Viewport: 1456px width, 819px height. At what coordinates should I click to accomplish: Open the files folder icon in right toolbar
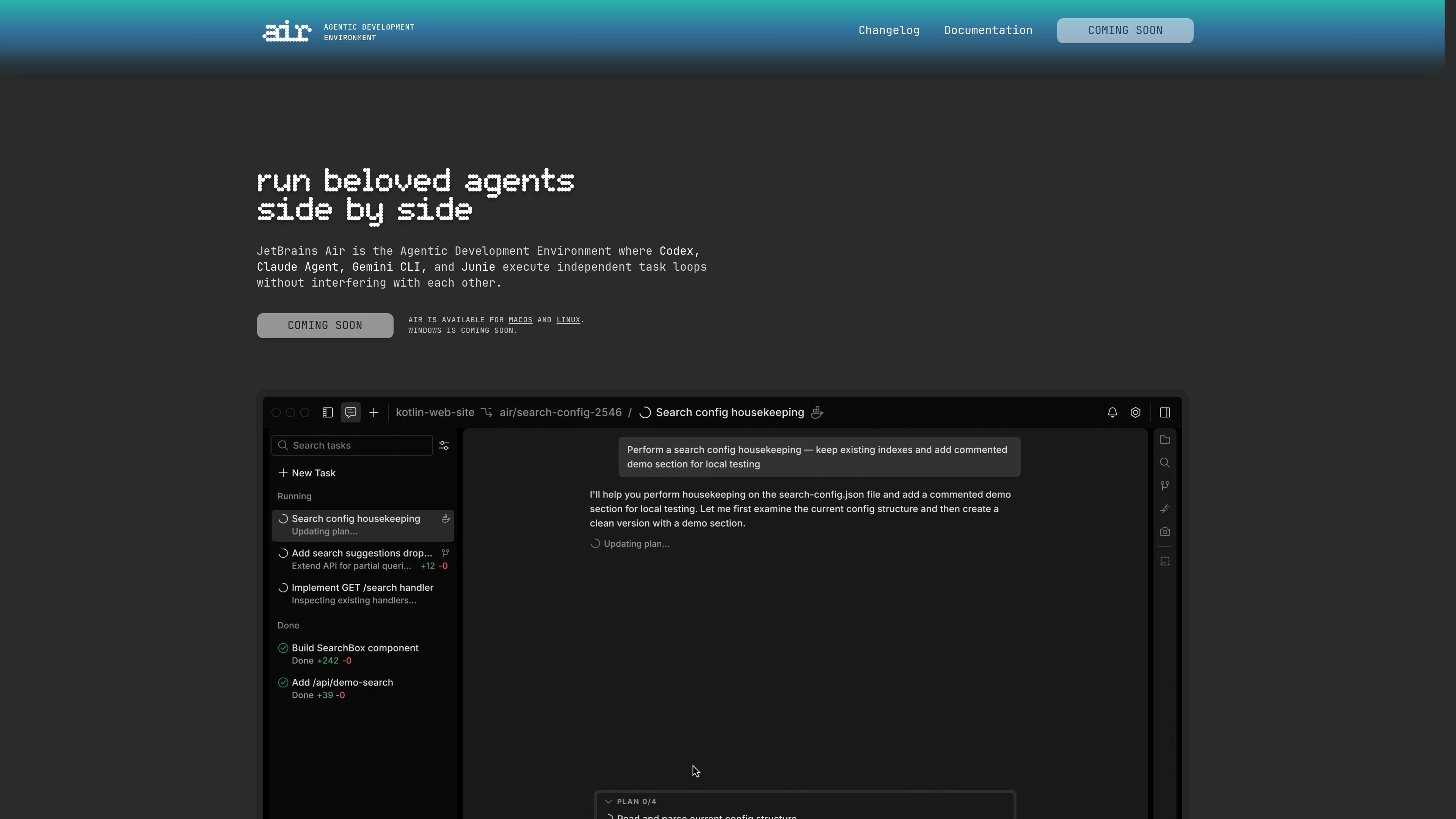[1165, 440]
